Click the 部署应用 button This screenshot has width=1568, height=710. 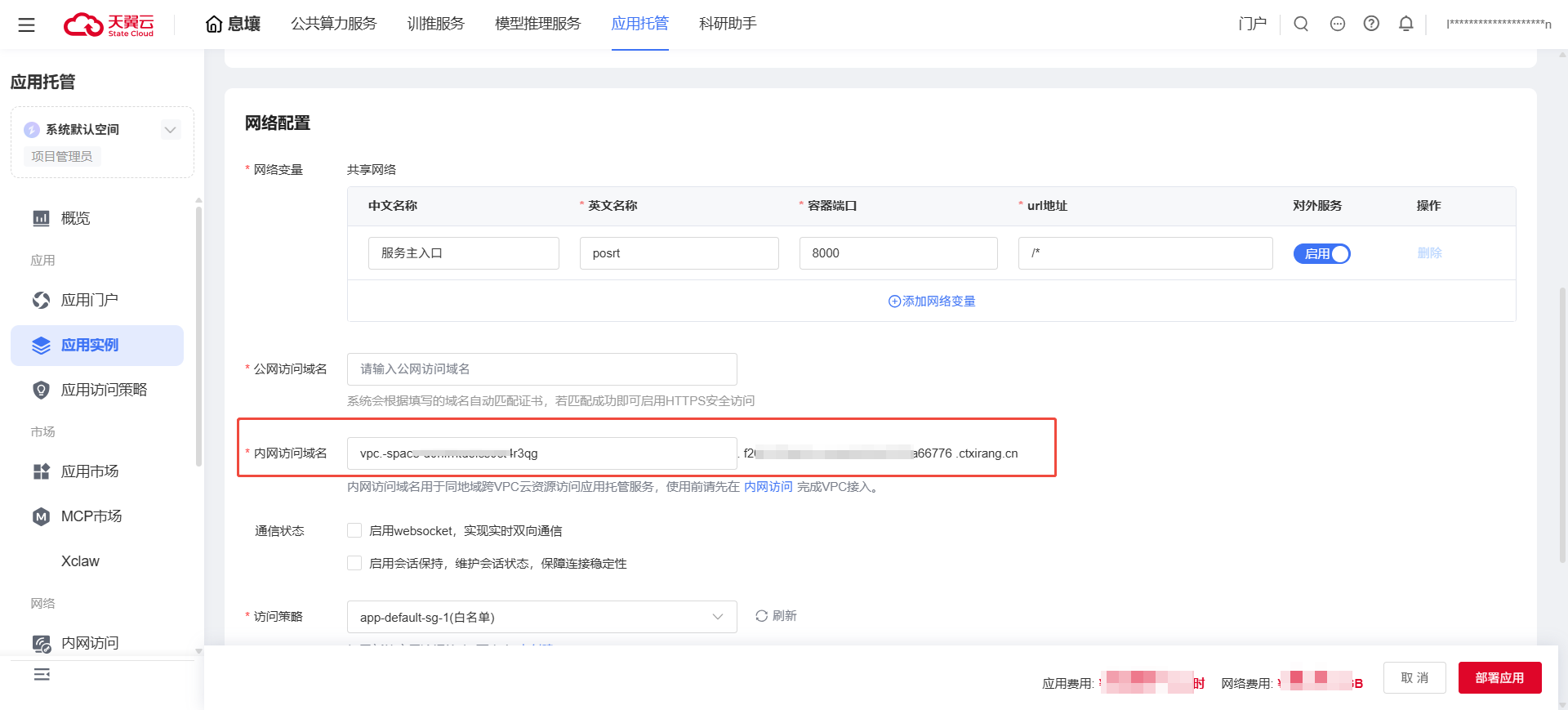1499,677
